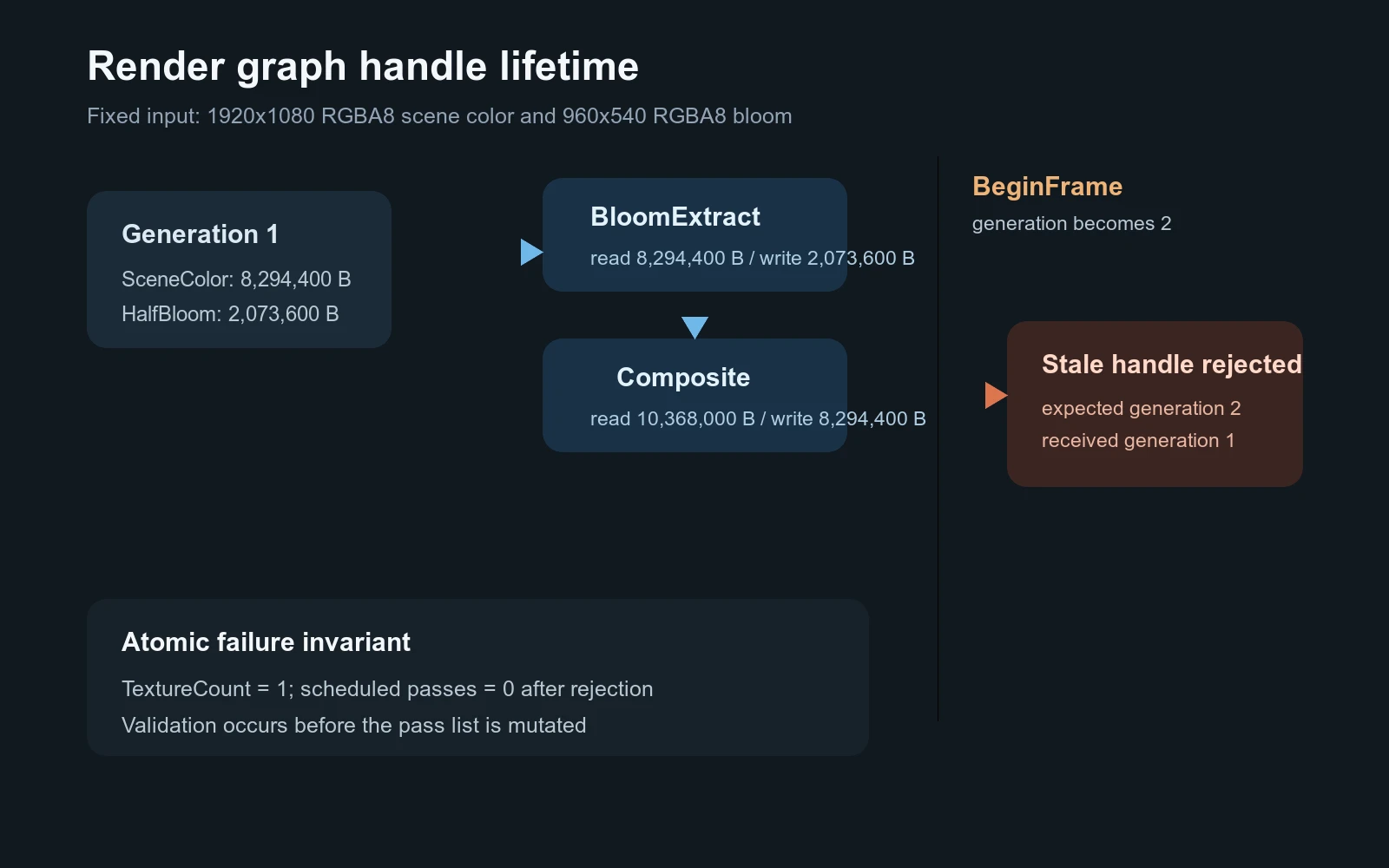Click Composite's read 10,368,000 B line
Viewport: 1389px width, 868px height.
(758, 419)
